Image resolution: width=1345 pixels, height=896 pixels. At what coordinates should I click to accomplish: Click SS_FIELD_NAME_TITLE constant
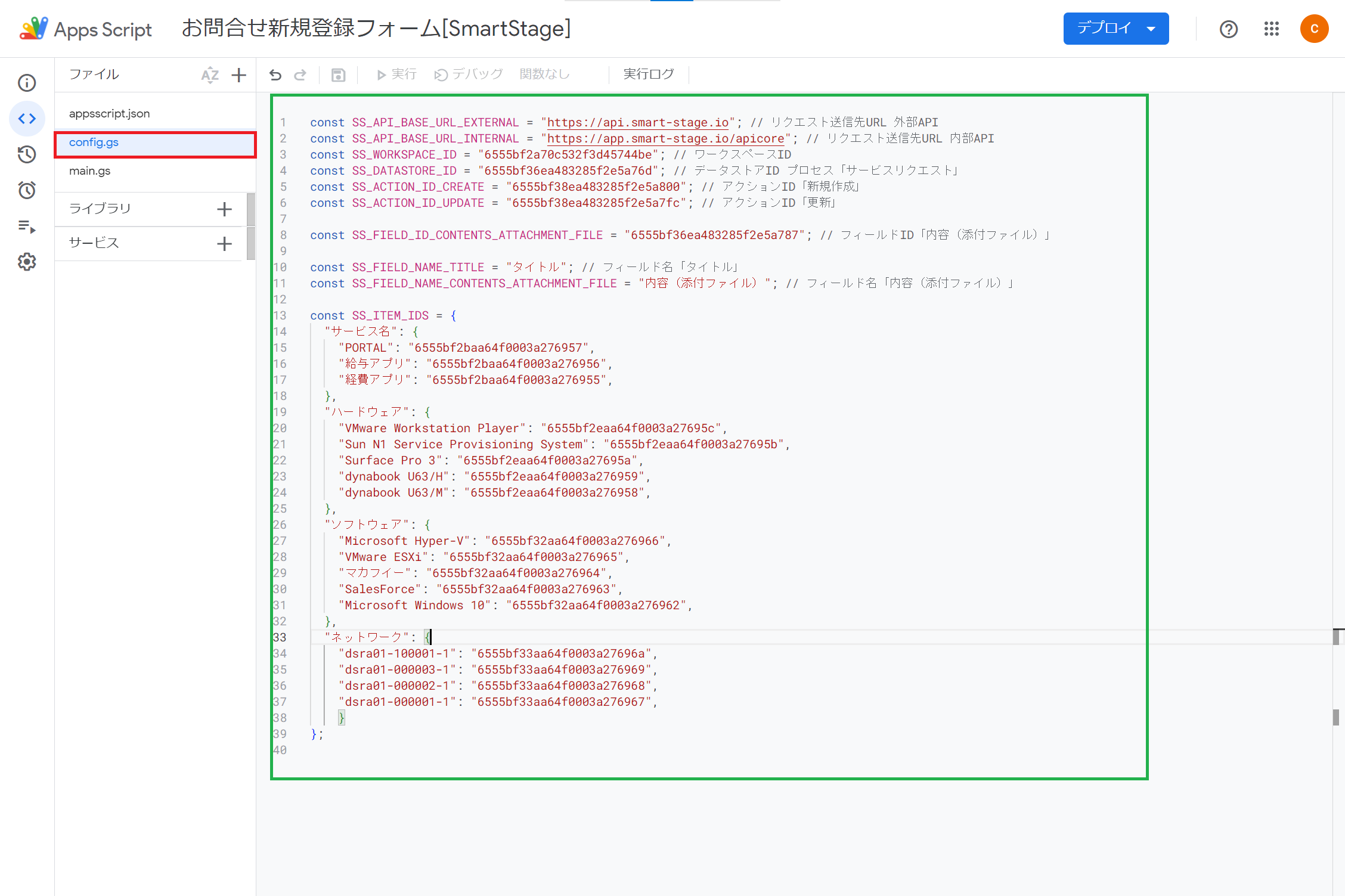418,268
